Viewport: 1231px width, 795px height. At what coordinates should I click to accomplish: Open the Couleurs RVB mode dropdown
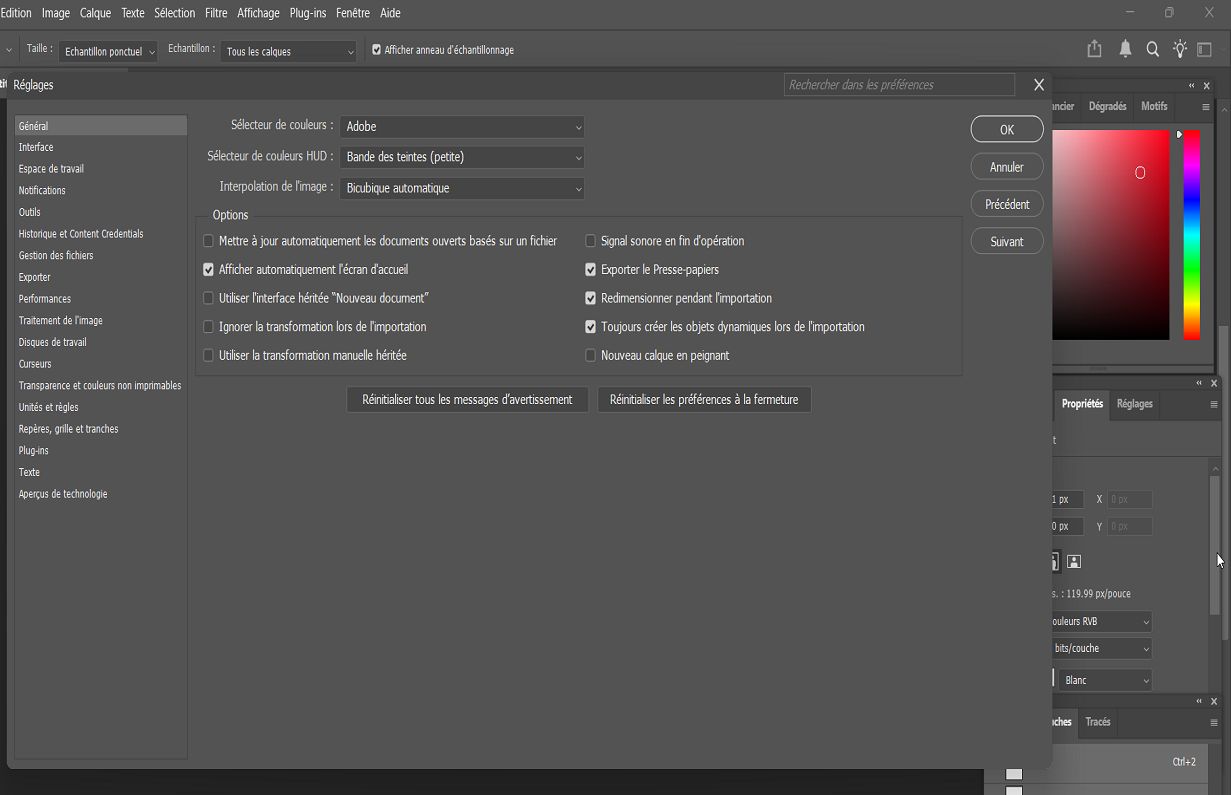[x=1101, y=621]
